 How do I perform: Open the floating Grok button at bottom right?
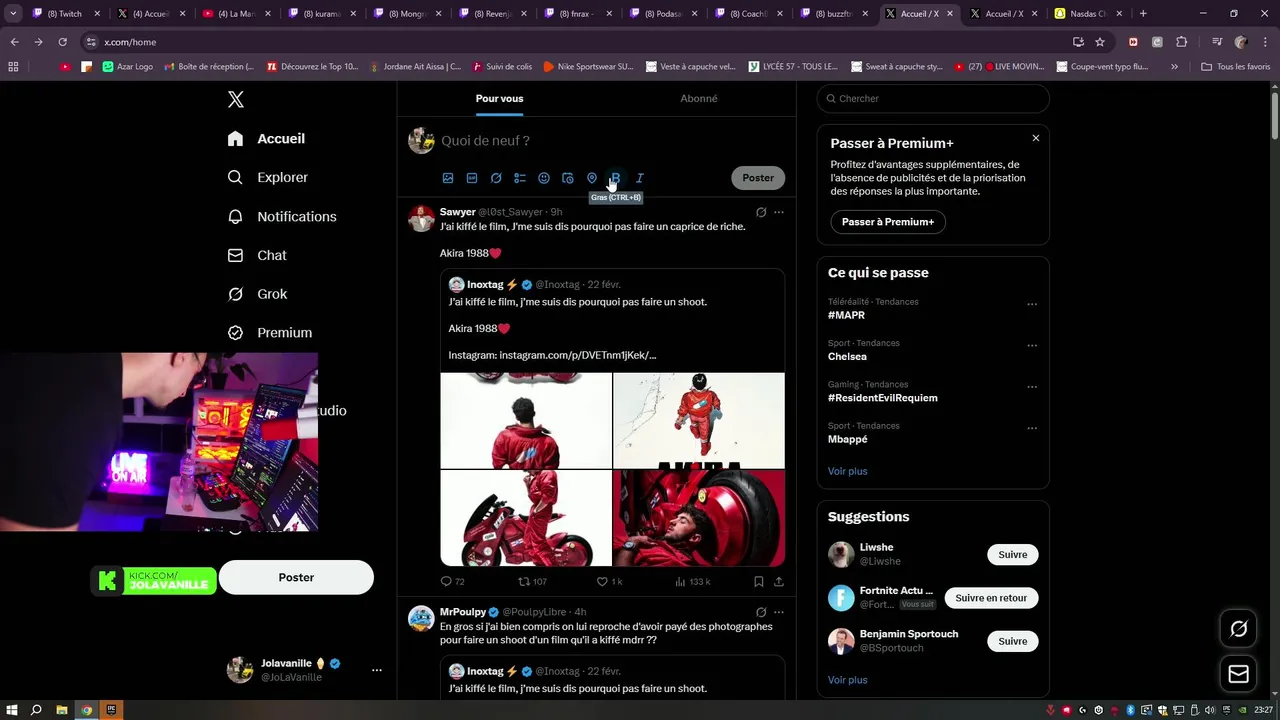(x=1238, y=629)
